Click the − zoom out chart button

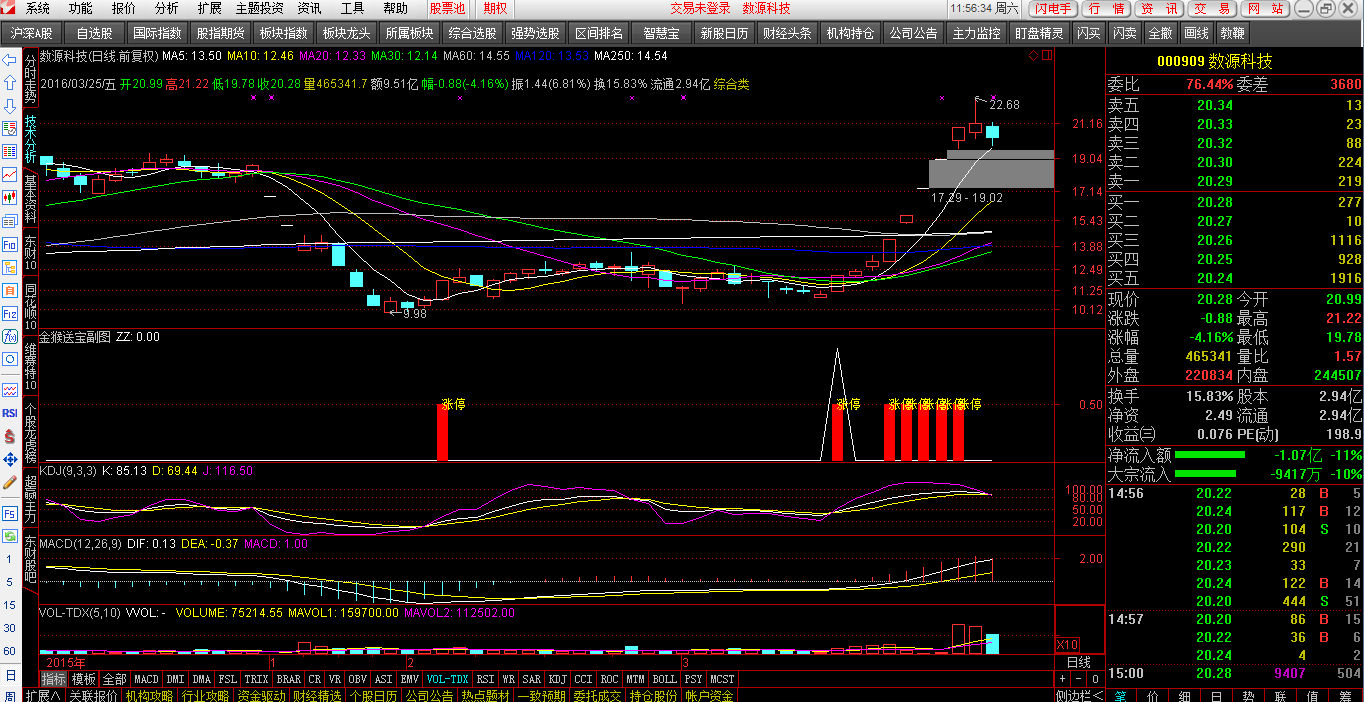click(x=1079, y=679)
